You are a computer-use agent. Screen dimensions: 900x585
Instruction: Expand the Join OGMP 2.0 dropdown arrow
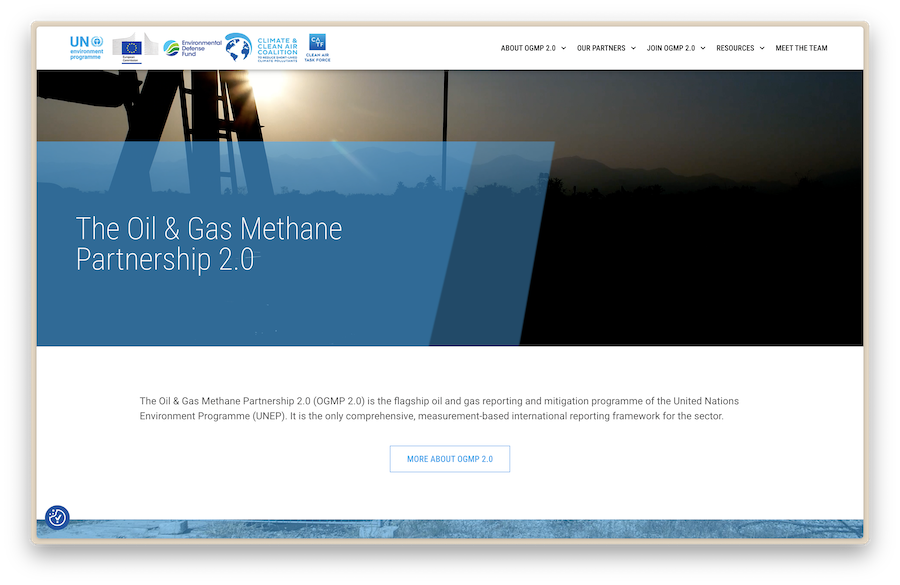click(703, 48)
